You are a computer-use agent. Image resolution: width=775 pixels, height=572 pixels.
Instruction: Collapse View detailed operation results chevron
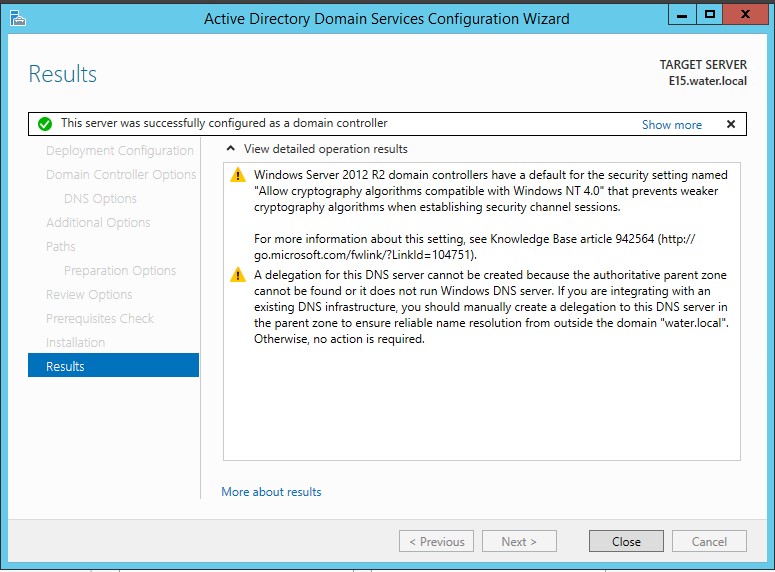[230, 148]
